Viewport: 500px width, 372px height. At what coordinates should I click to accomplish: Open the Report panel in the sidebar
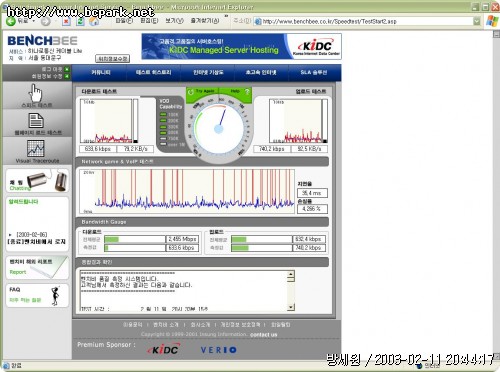37,267
